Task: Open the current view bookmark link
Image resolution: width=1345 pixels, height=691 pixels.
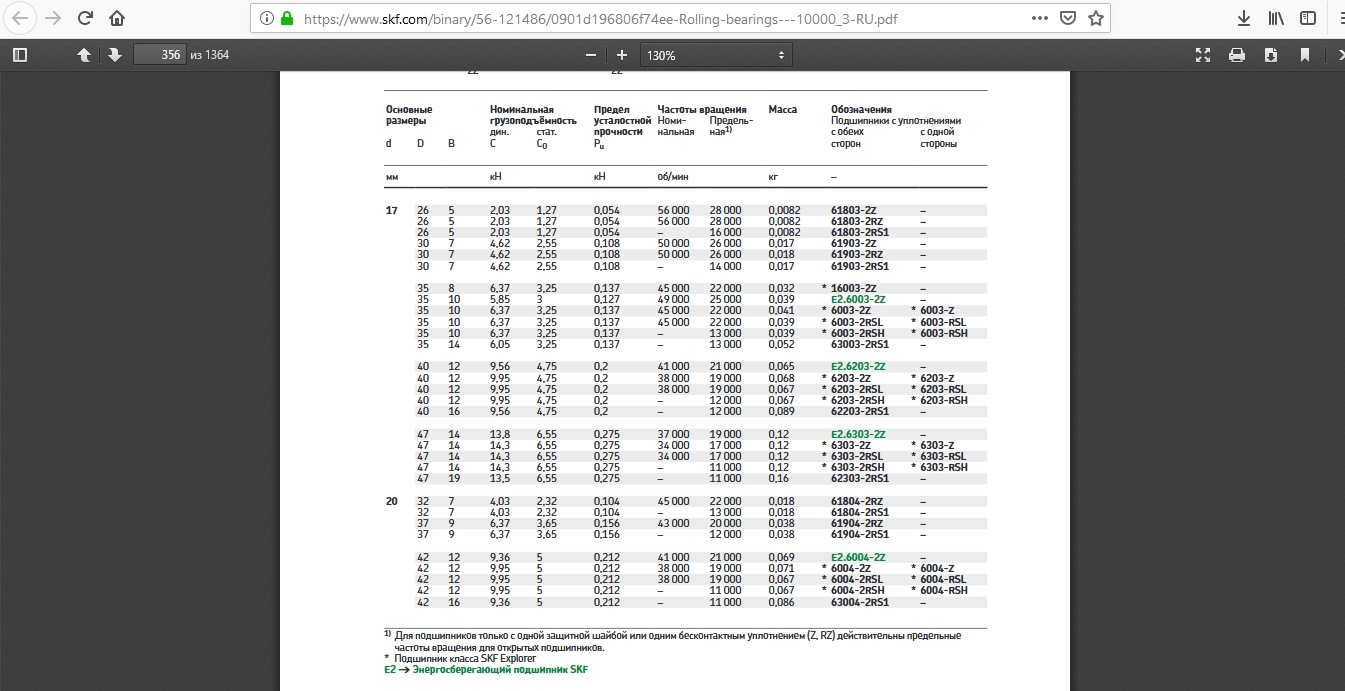Action: [1305, 55]
